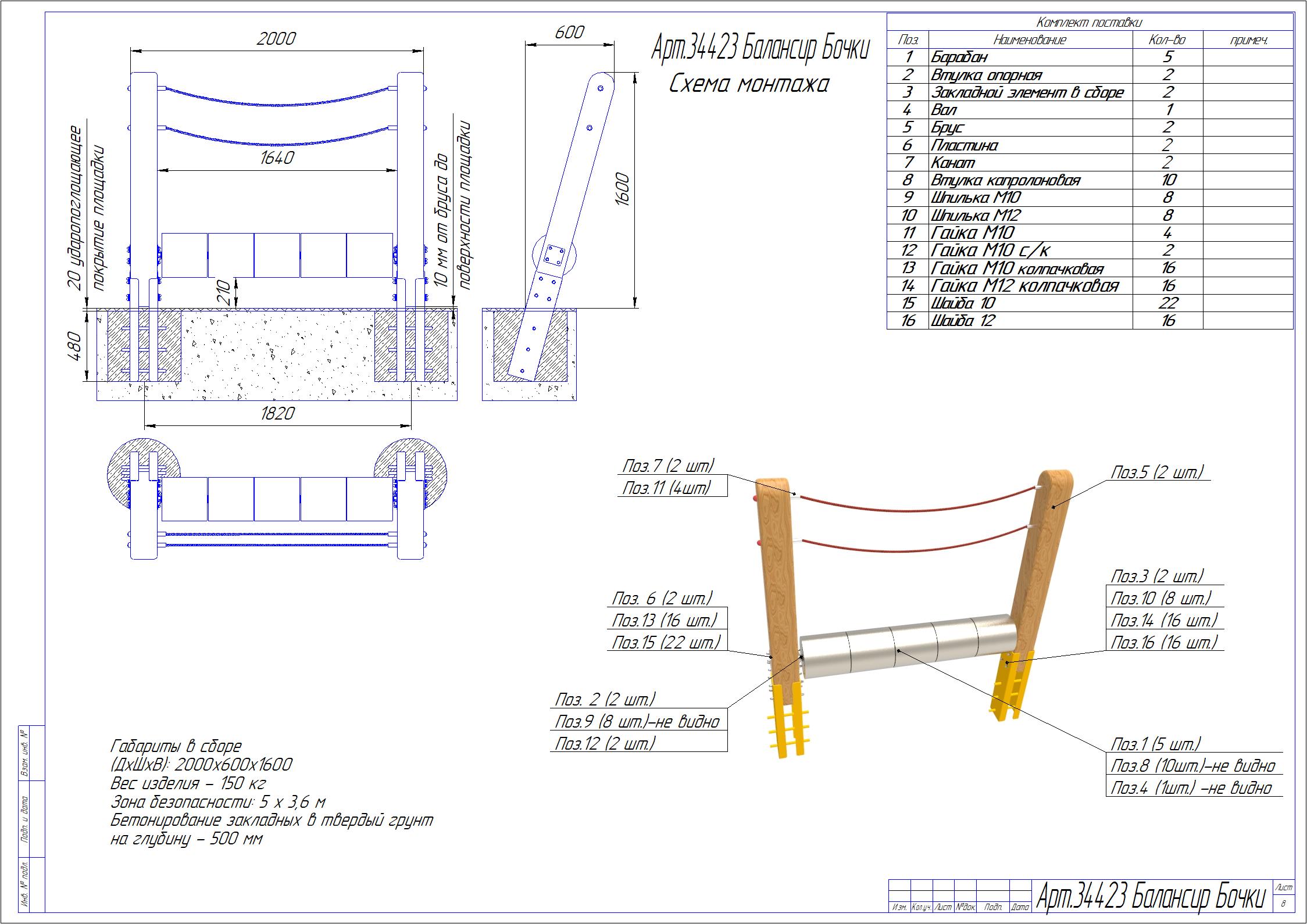
Task: Click the 'Поз.12 (2 шт.)' callout
Action: click(x=605, y=743)
